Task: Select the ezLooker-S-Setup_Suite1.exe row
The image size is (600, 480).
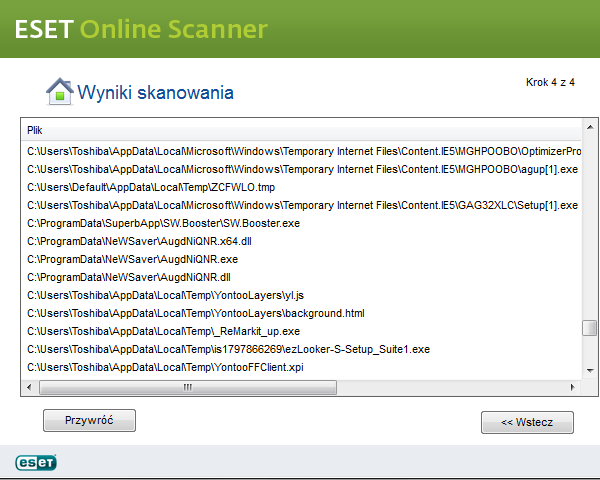Action: pyautogui.click(x=302, y=349)
